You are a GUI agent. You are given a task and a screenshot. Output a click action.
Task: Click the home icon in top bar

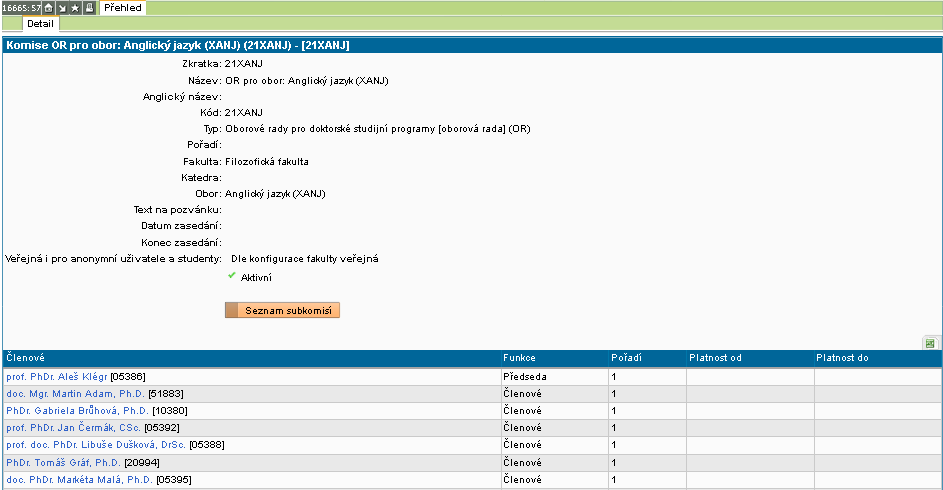(x=48, y=7)
